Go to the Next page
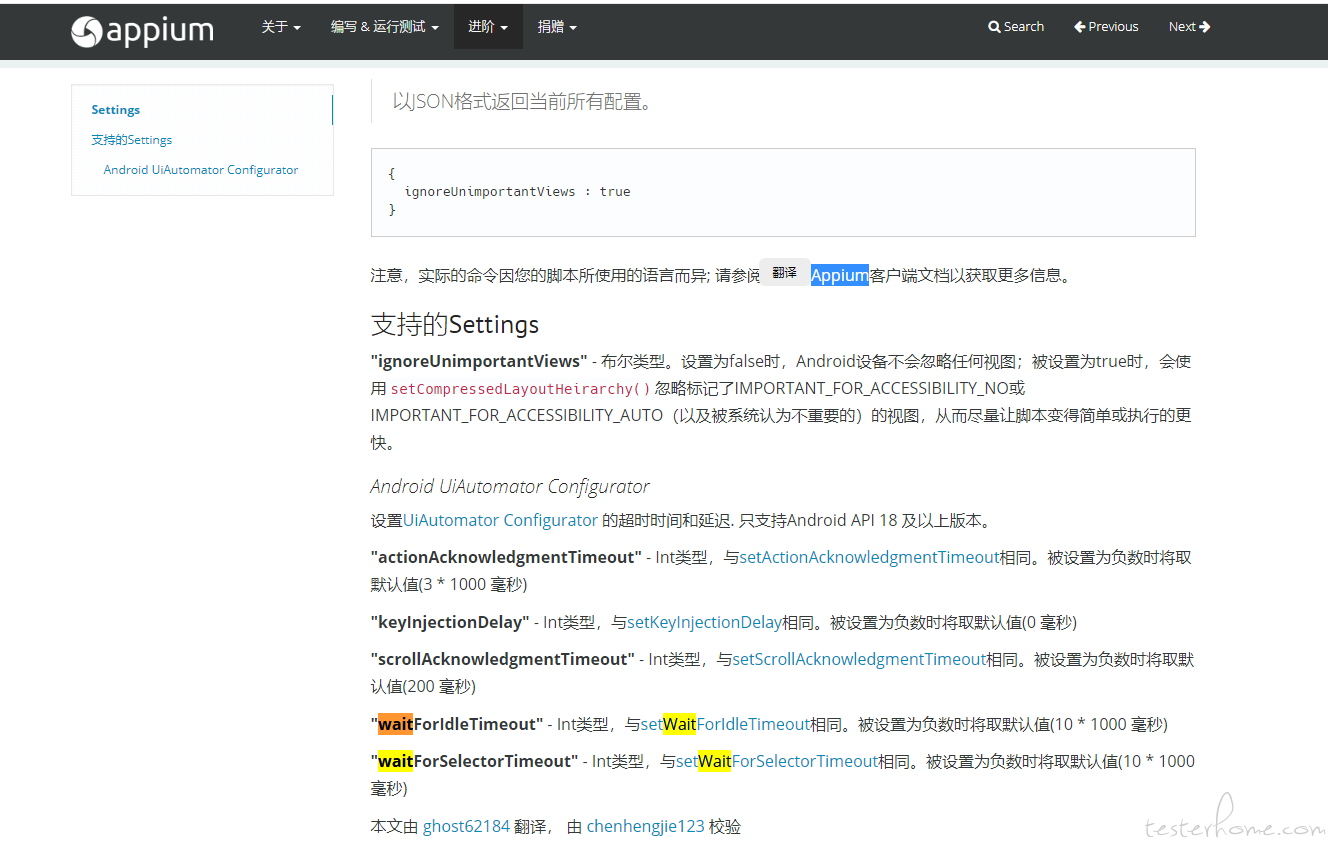 tap(1190, 27)
